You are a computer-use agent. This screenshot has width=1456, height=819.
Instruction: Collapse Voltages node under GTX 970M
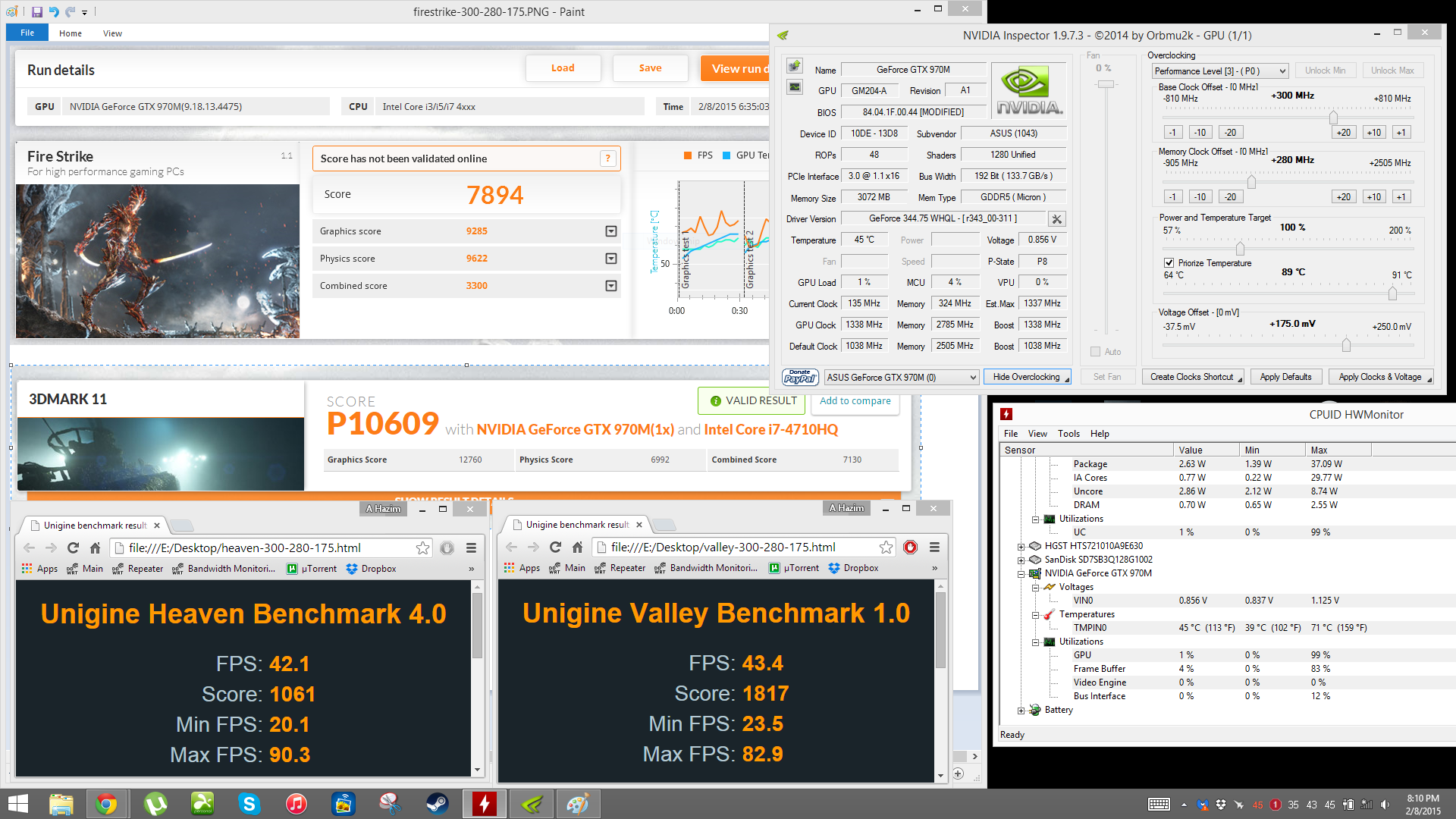click(x=1035, y=588)
